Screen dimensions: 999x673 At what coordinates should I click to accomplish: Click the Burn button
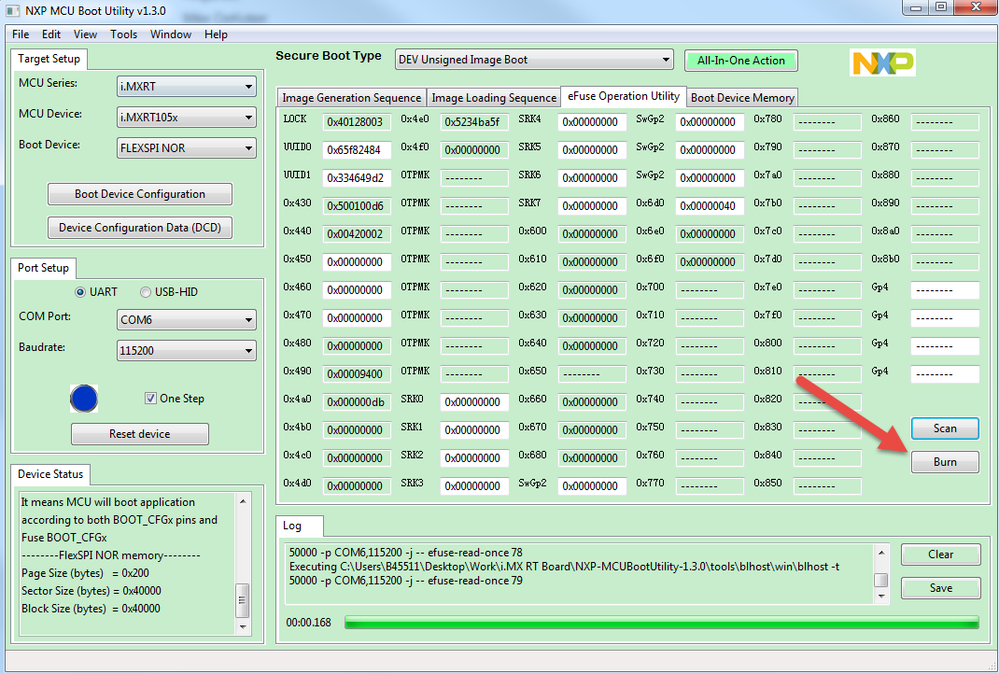tap(945, 462)
